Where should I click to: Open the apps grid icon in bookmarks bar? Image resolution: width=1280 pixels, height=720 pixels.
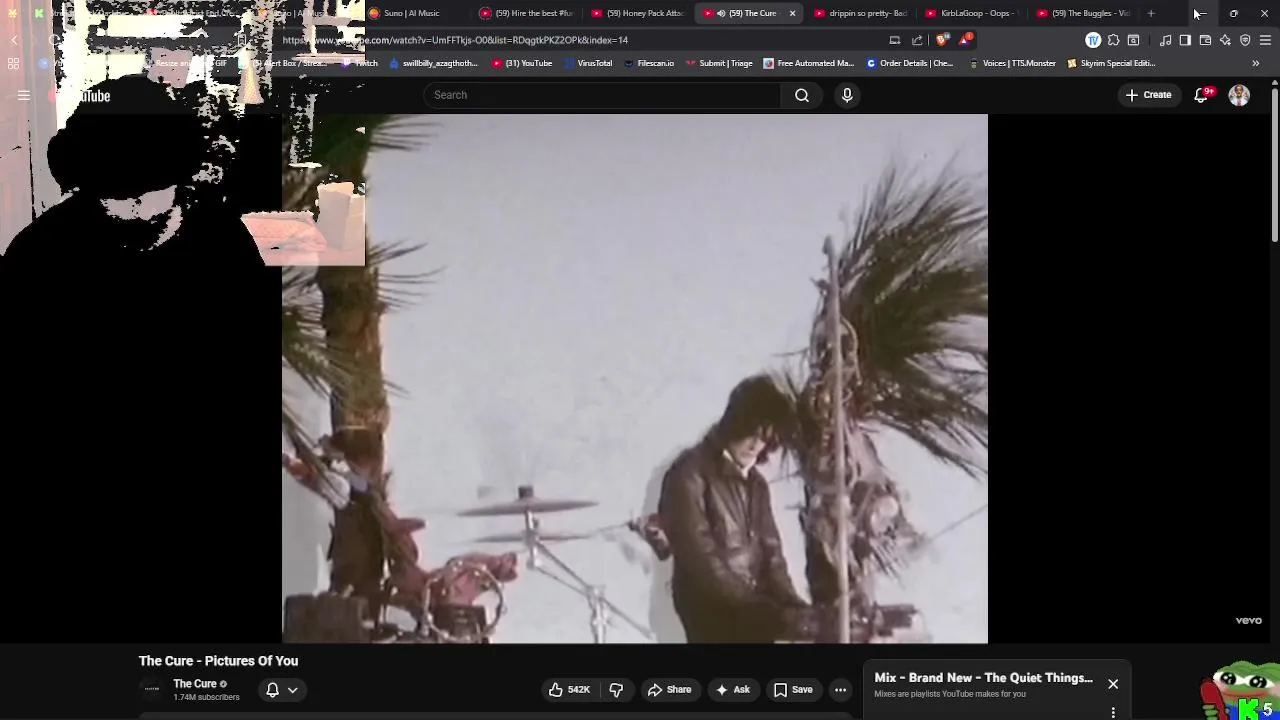click(13, 63)
